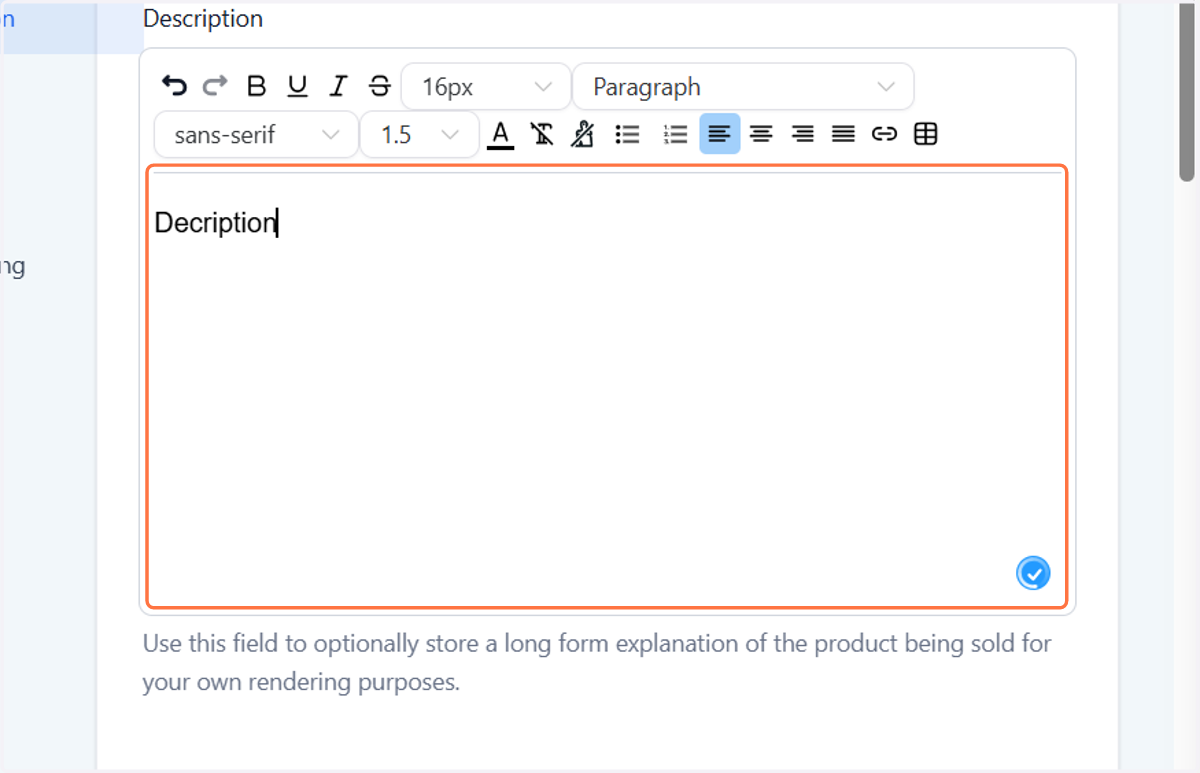Align text center
The image size is (1200, 773).
pyautogui.click(x=762, y=134)
